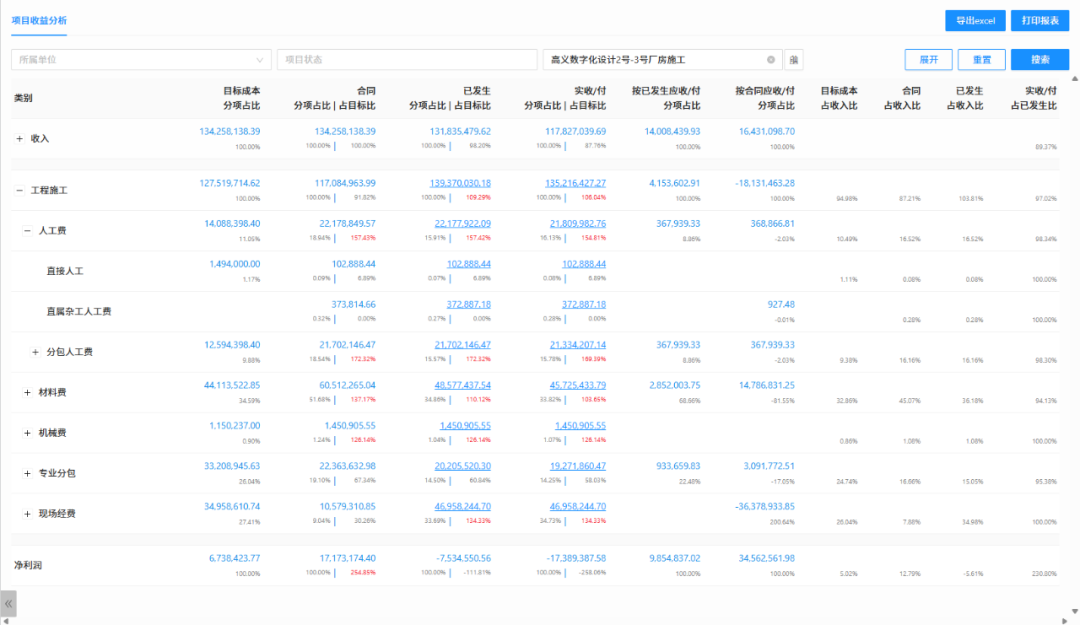Clear the selected project name with the X icon
Screen dimensions: 1080x625
coord(771,60)
